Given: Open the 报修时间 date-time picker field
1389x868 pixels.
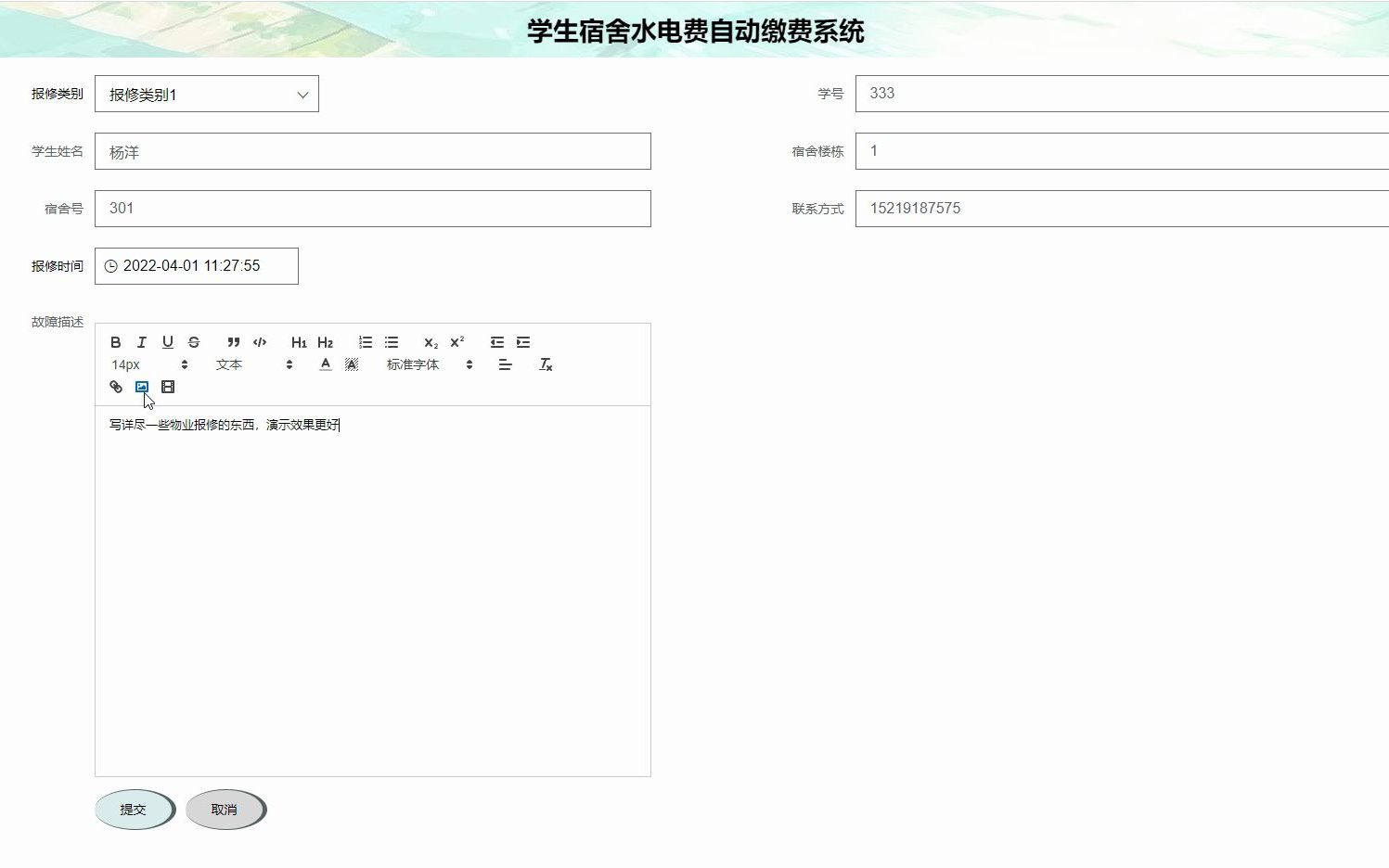Looking at the screenshot, I should point(197,266).
